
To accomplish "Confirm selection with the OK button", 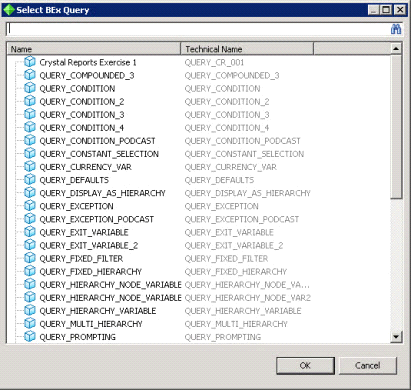I will tap(305, 366).
